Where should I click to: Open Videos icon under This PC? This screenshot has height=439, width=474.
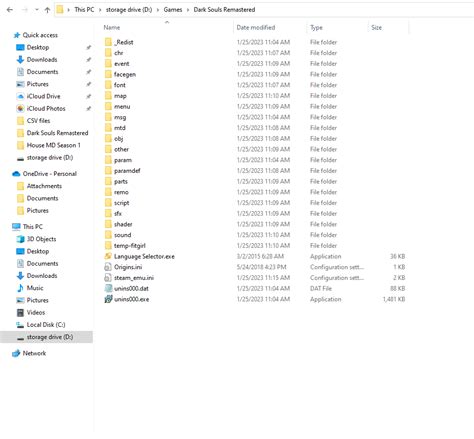click(x=20, y=313)
